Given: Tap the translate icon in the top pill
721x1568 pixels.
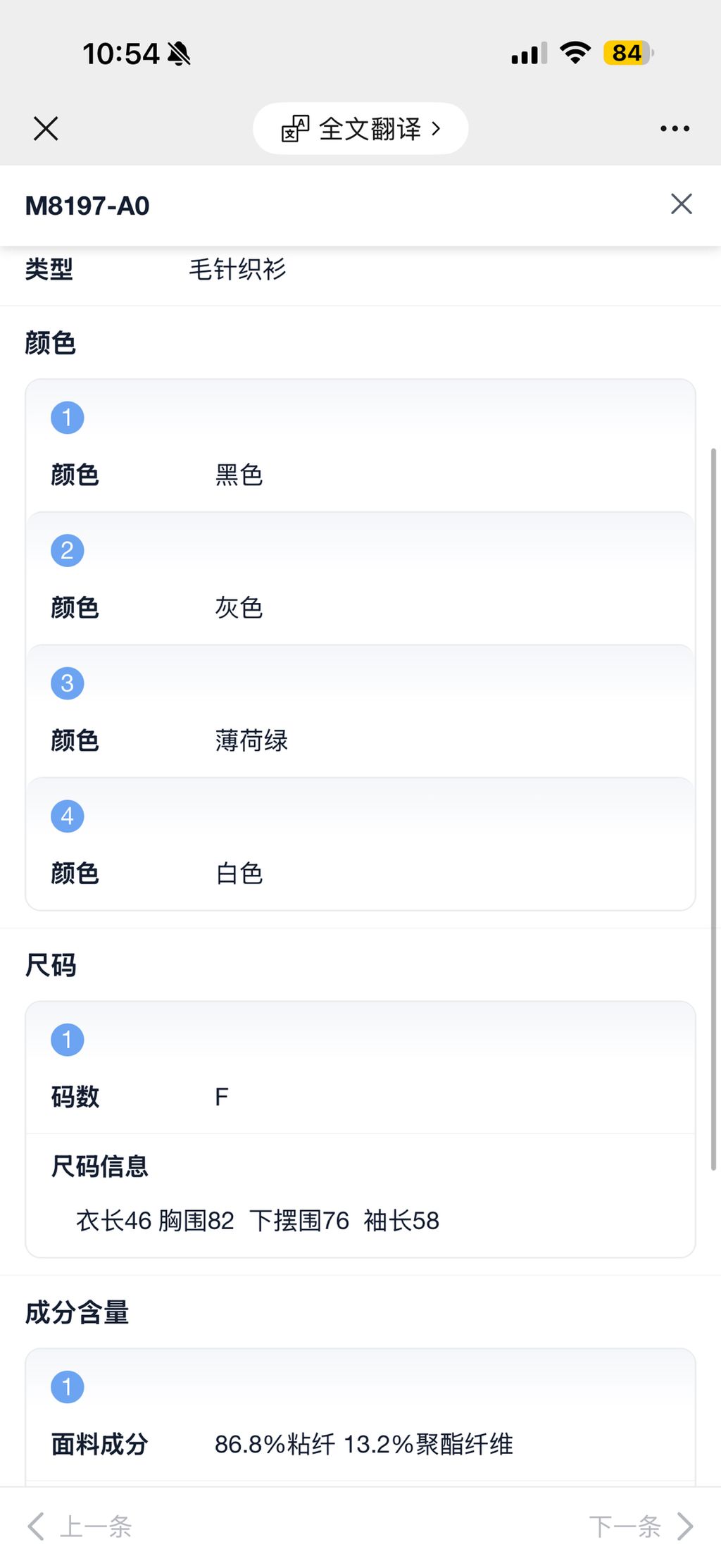Looking at the screenshot, I should click(295, 129).
